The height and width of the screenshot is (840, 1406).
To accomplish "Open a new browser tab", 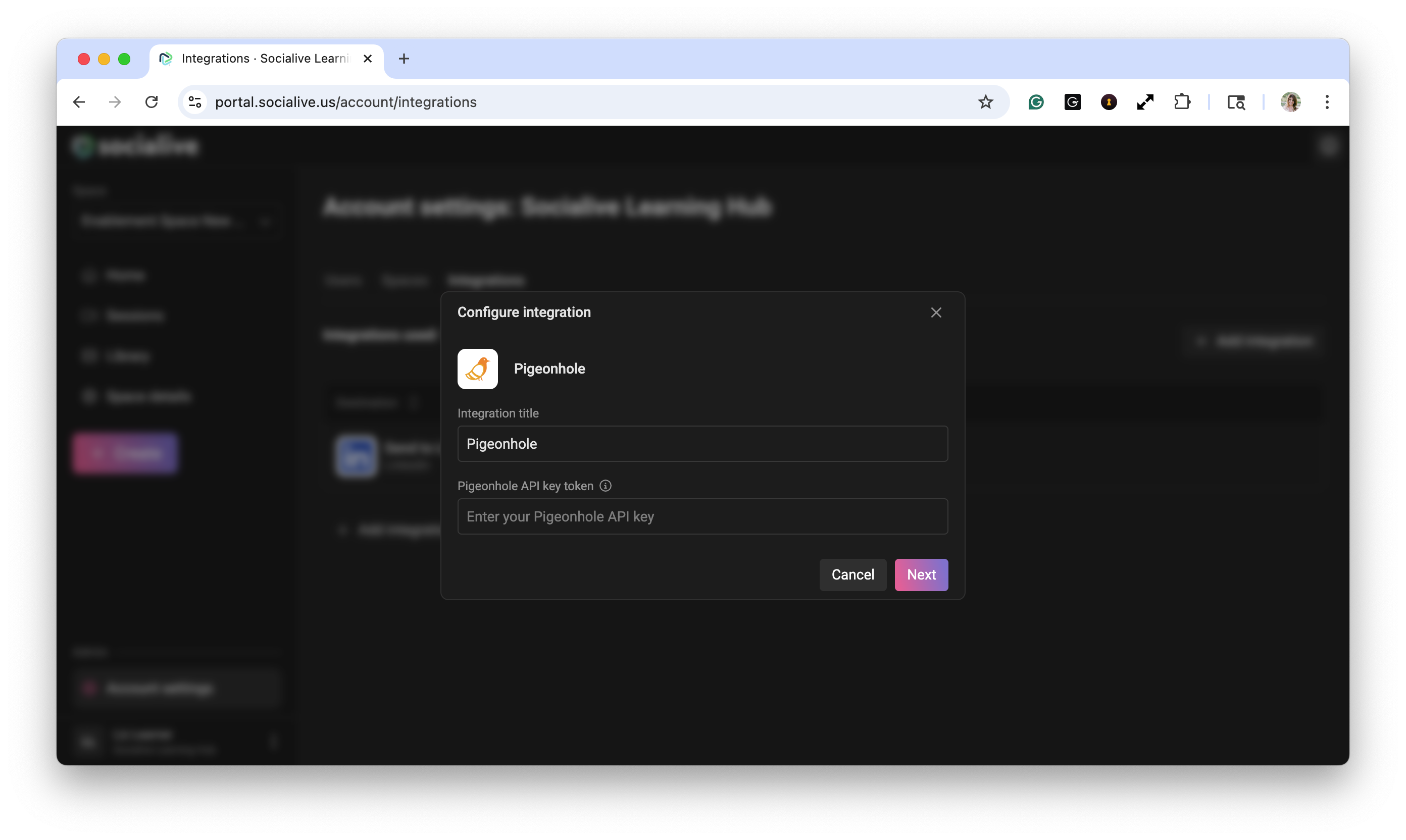I will (x=404, y=58).
